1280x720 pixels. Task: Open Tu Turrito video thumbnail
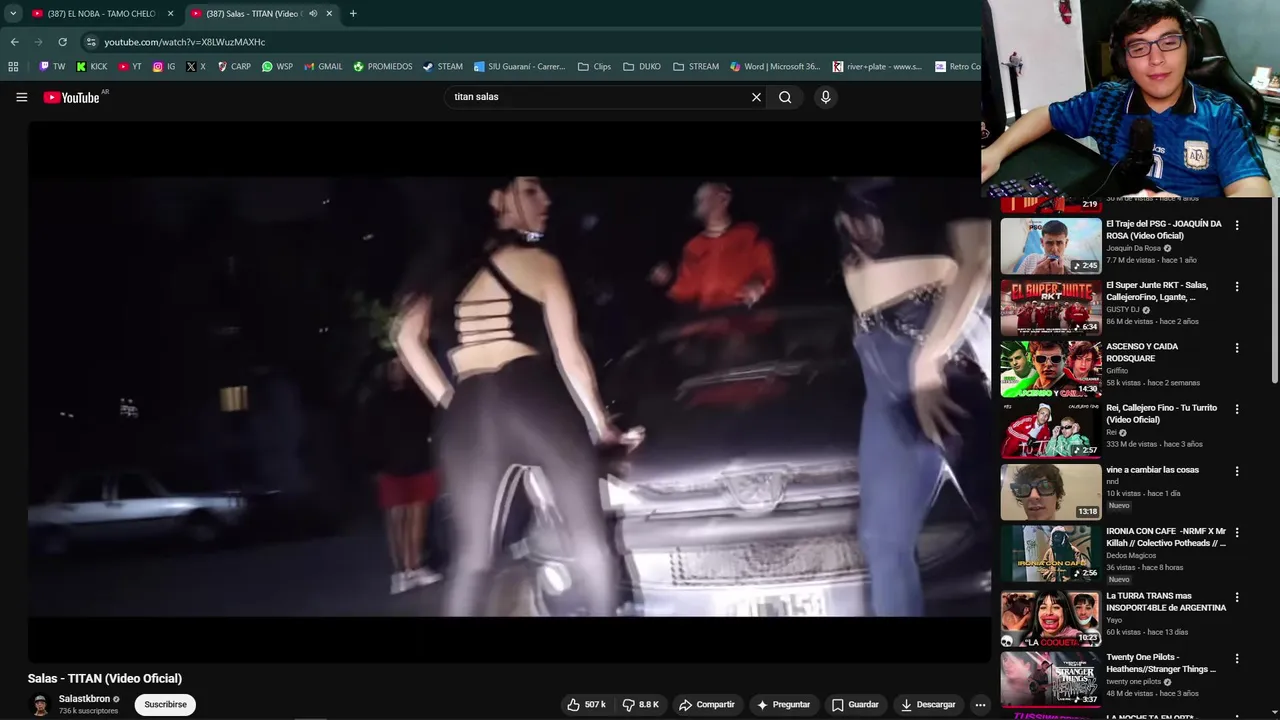click(x=1051, y=430)
